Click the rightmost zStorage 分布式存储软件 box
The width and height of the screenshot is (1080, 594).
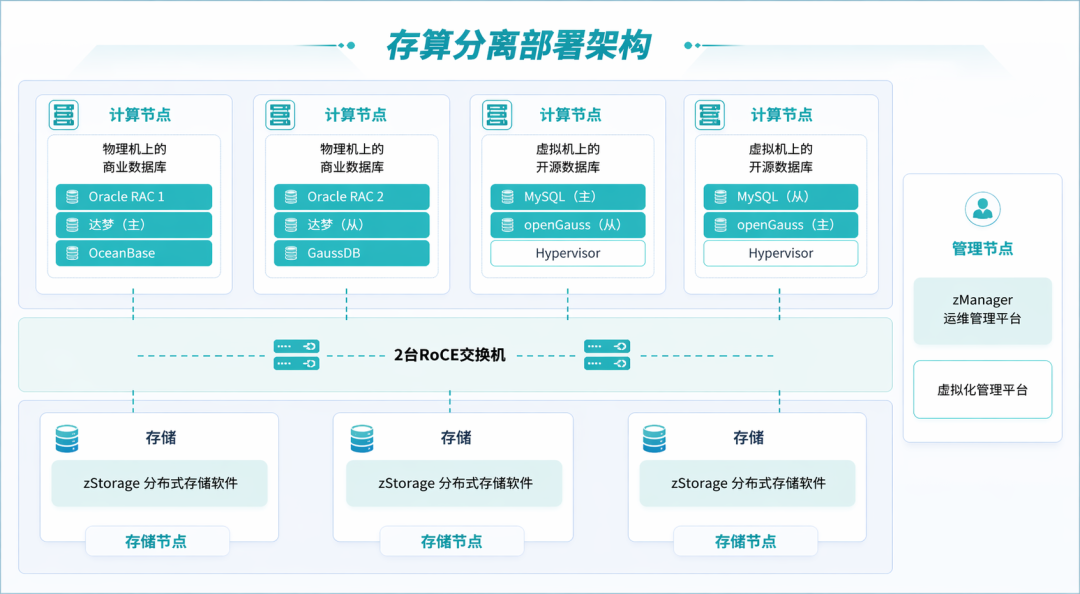tap(747, 483)
